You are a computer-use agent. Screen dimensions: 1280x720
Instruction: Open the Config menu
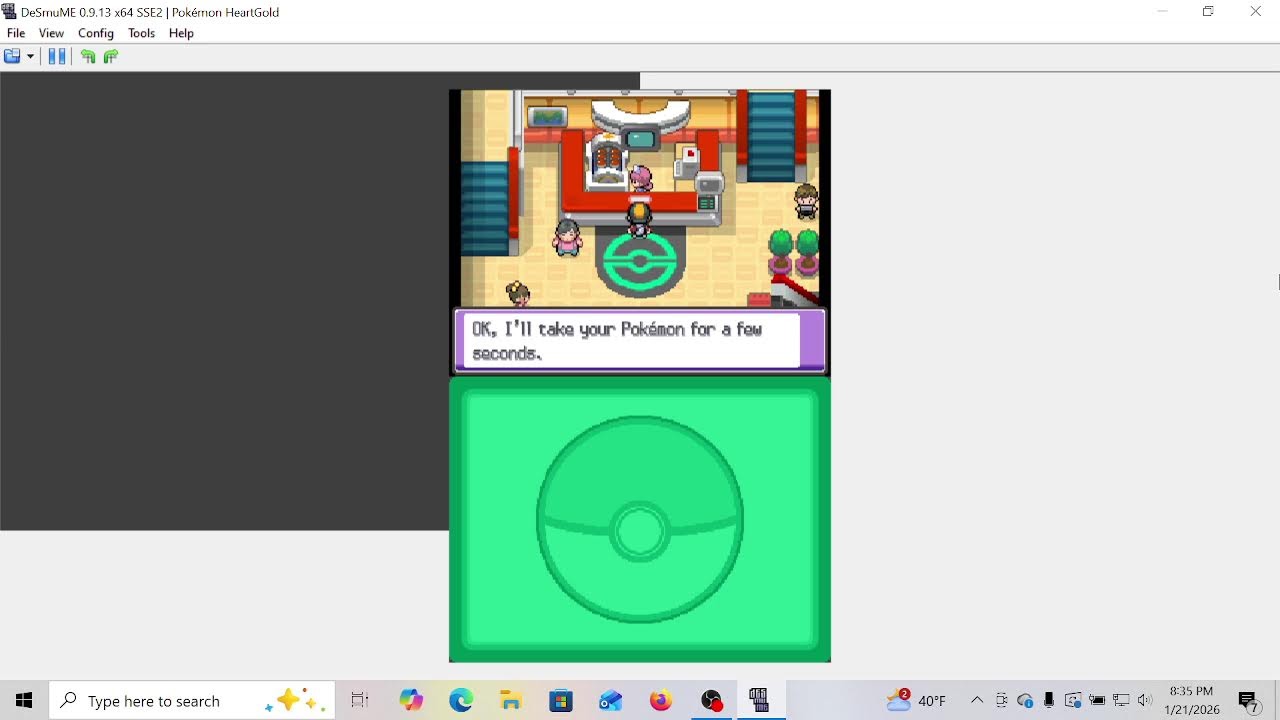96,33
